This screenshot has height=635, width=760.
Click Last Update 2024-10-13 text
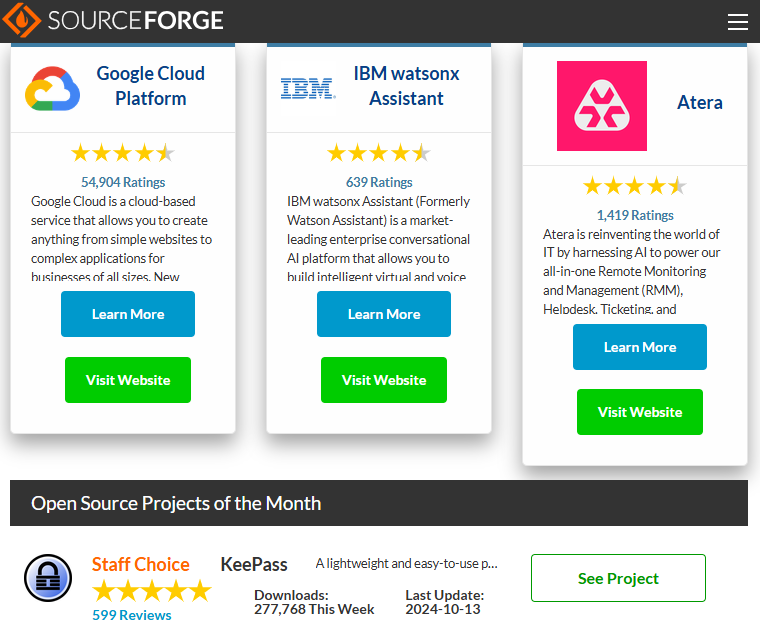444,602
